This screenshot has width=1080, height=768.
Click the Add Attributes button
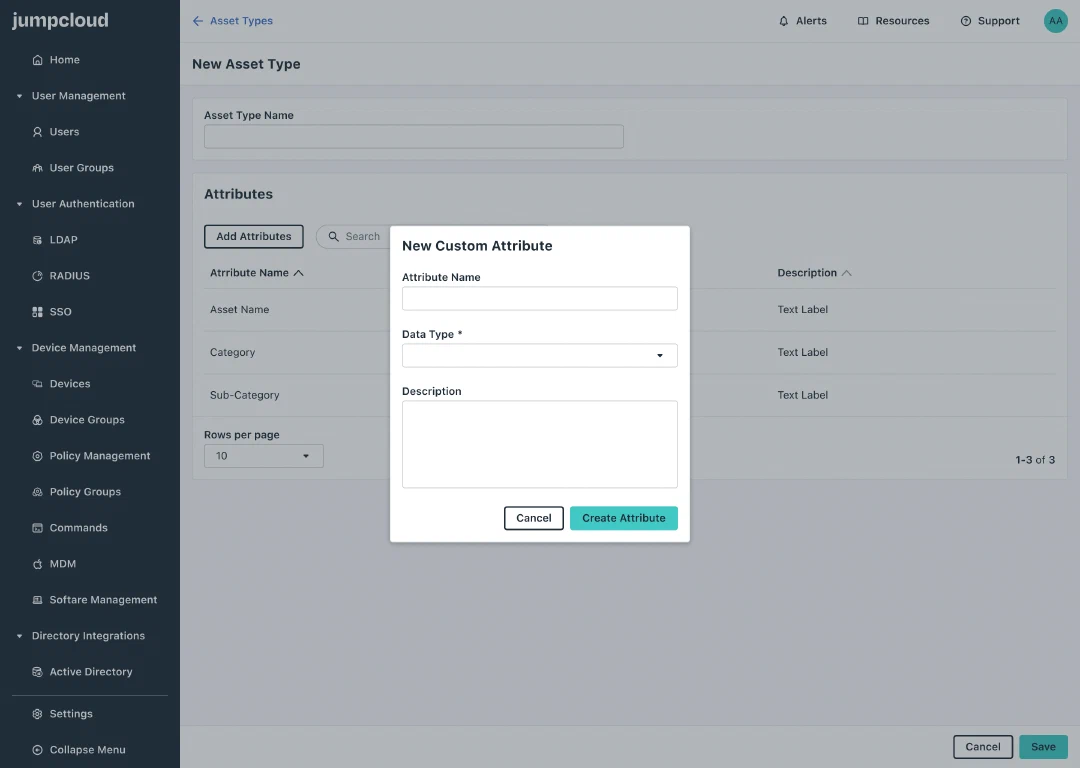(253, 236)
